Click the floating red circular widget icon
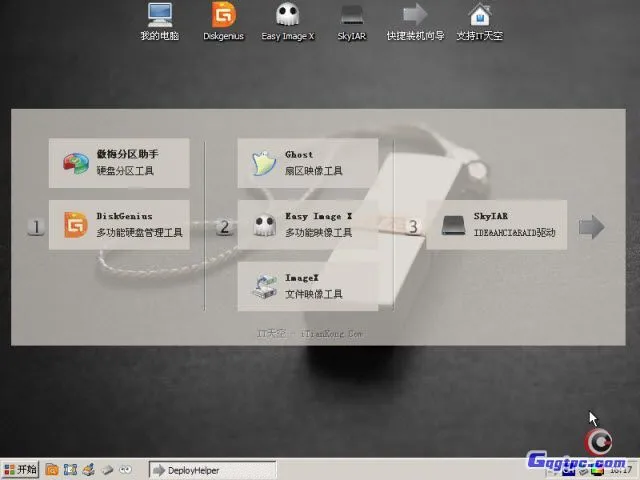The image size is (640, 480). click(x=598, y=442)
